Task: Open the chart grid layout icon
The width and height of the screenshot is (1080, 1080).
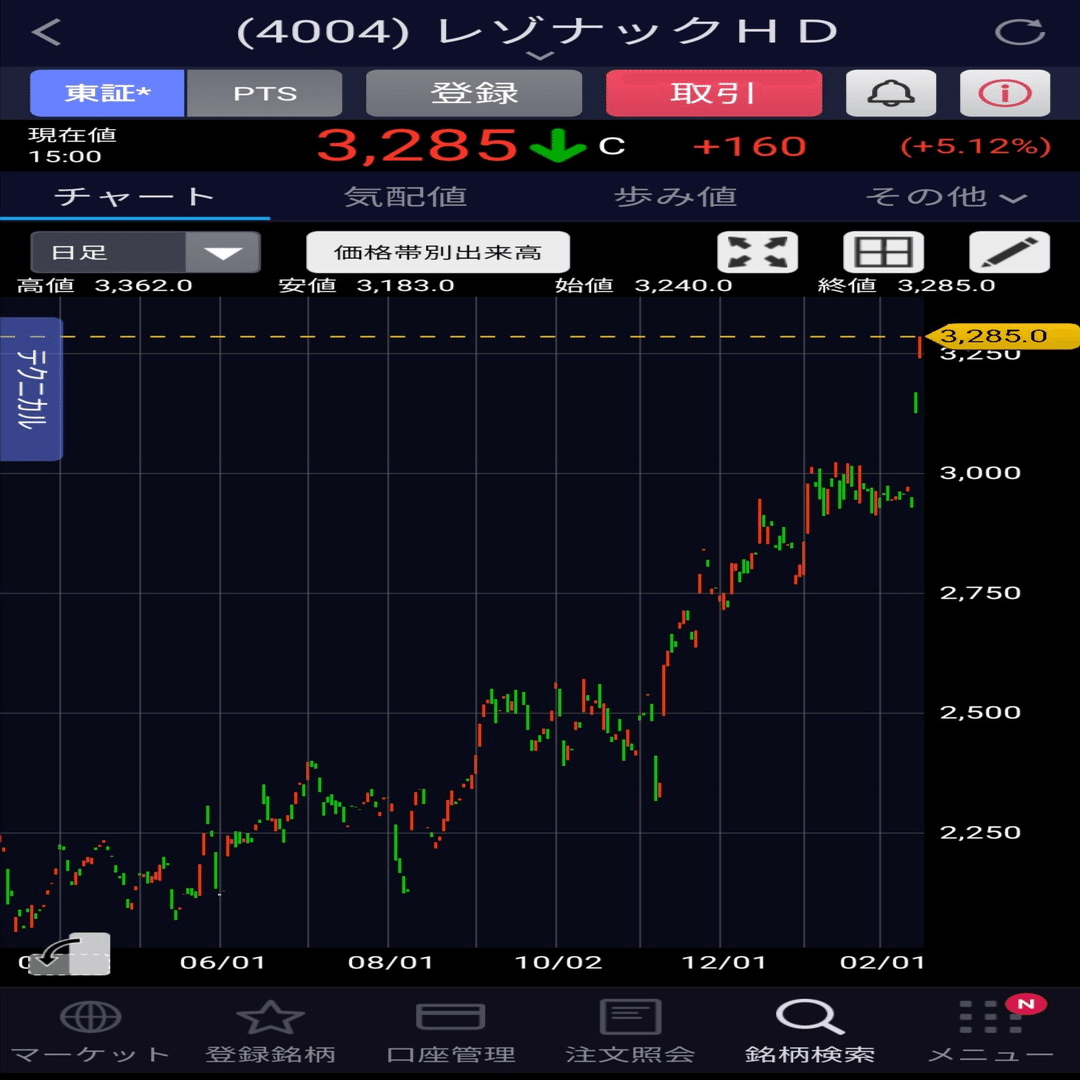Action: click(x=883, y=252)
